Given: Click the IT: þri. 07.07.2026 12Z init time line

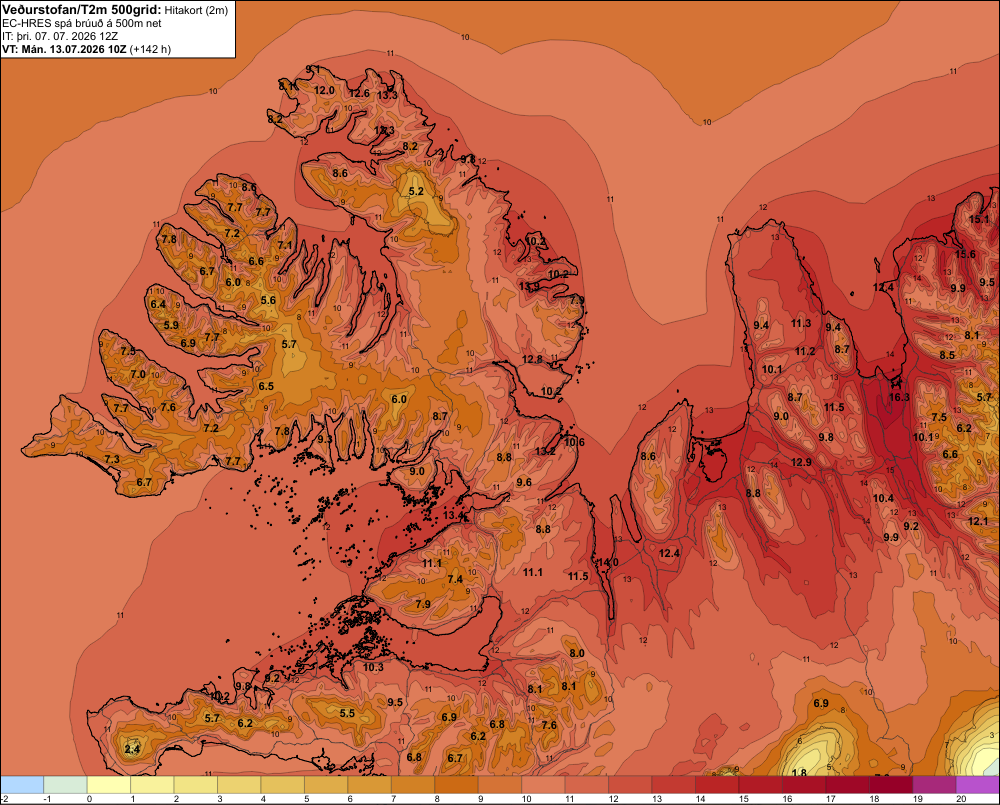Looking at the screenshot, I should coord(60,36).
